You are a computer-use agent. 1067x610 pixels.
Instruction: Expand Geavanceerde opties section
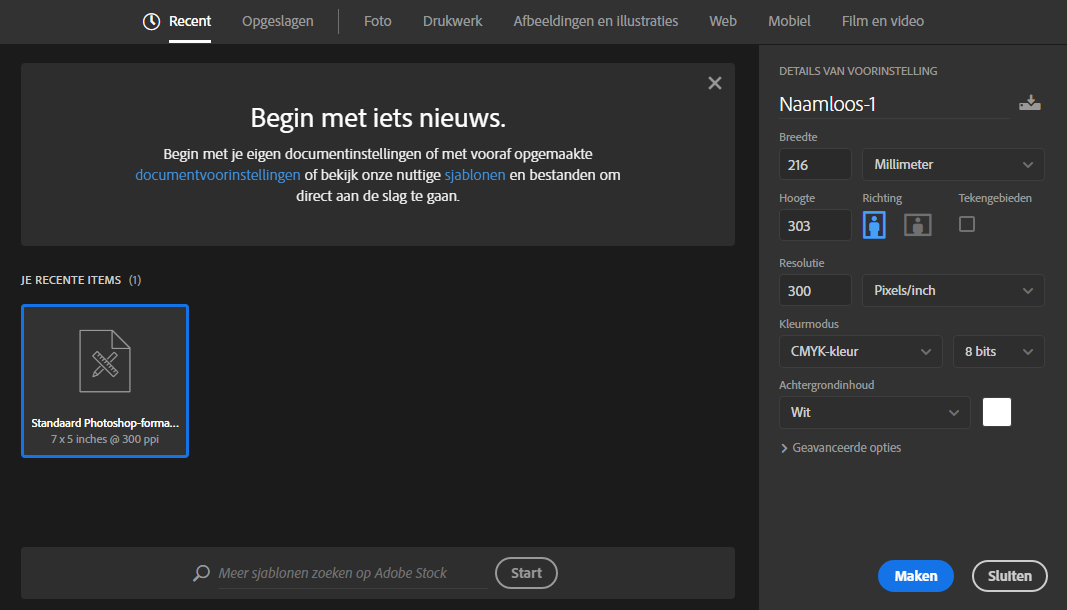[x=840, y=448]
